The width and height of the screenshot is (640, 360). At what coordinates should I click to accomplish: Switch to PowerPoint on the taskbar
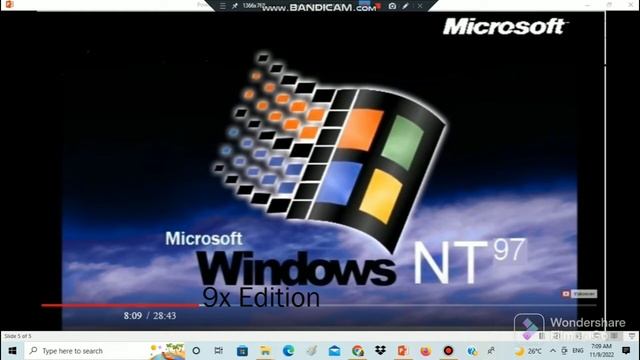403,351
